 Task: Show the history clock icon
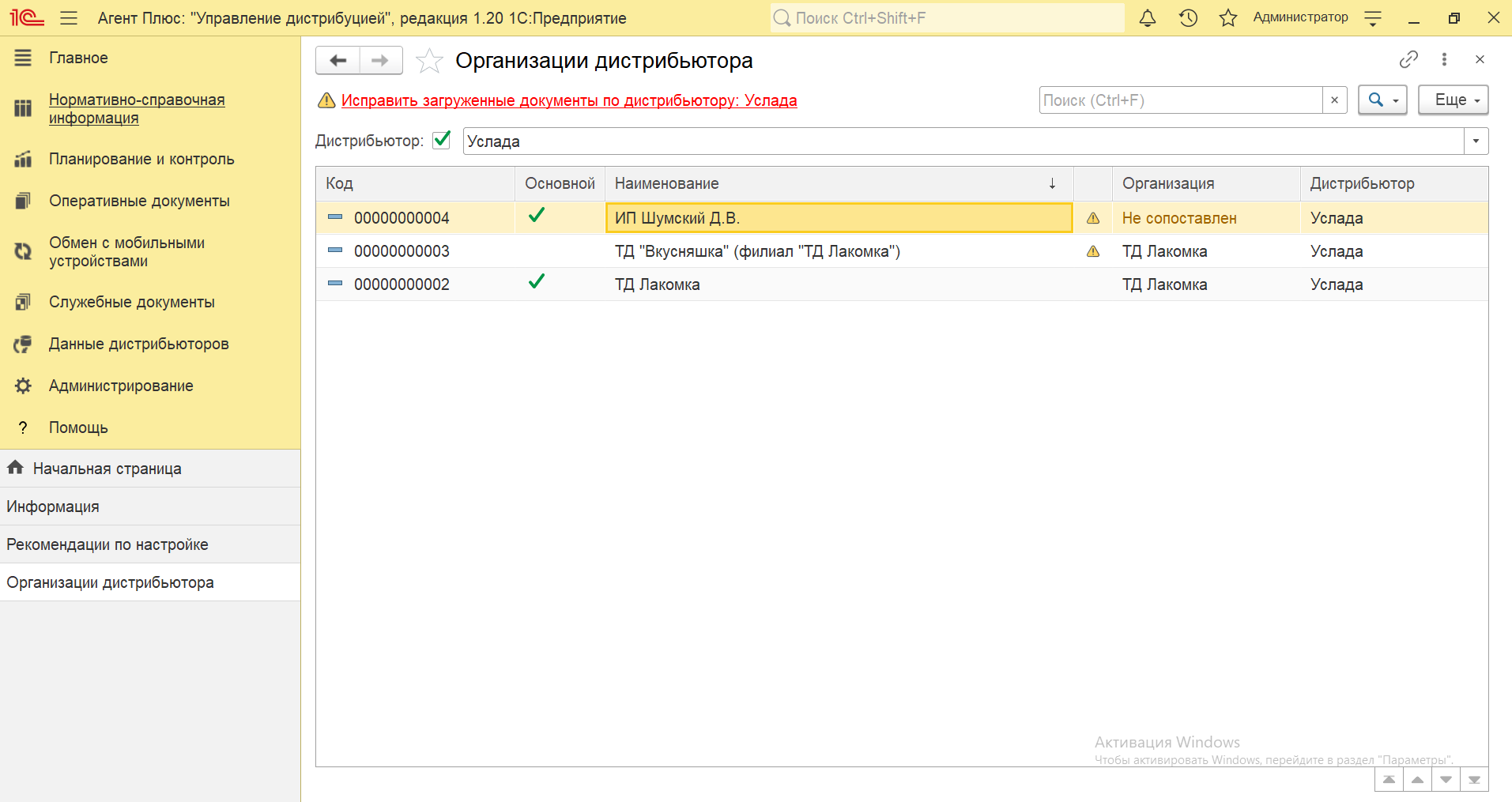pyautogui.click(x=1188, y=17)
